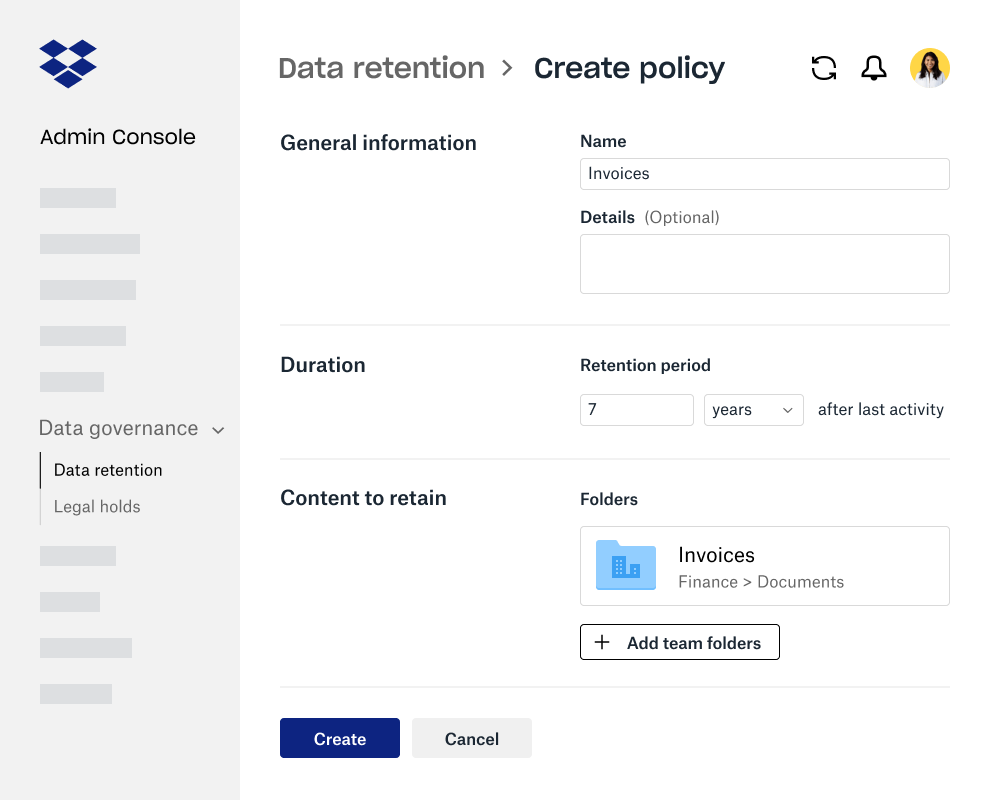
Task: Open the notifications bell
Action: tap(873, 68)
